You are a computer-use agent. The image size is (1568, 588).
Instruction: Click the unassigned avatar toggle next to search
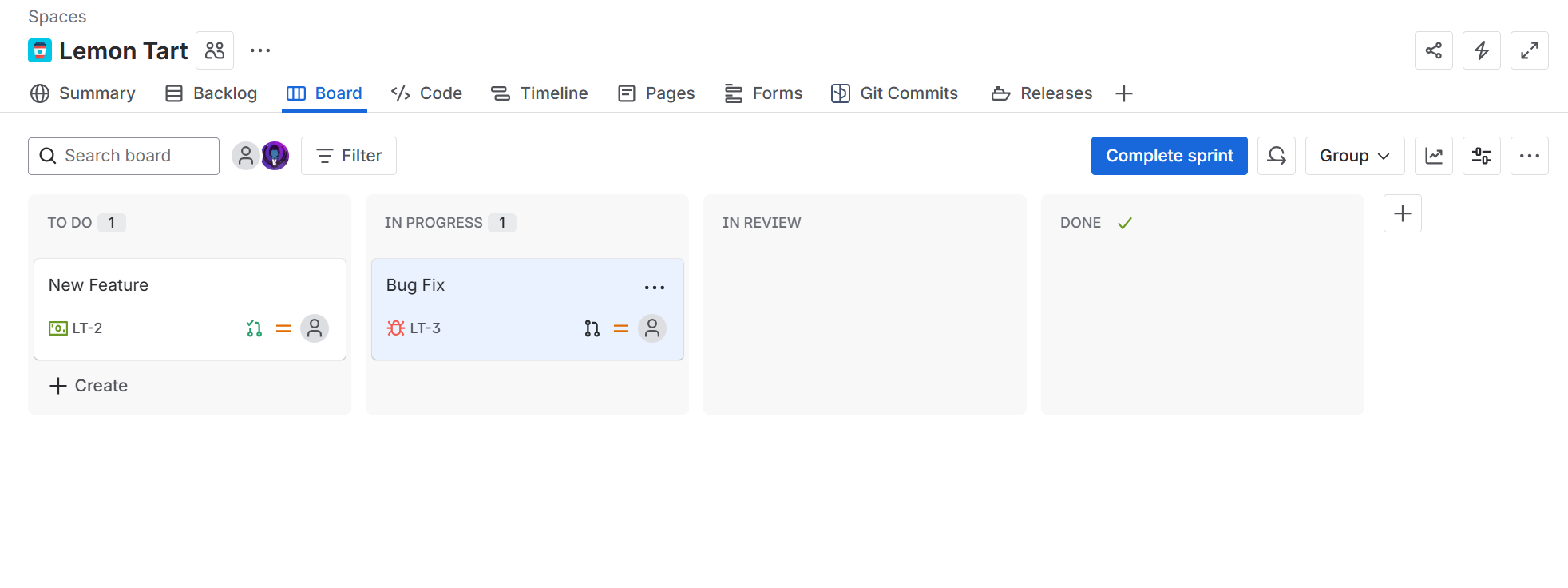(x=245, y=156)
